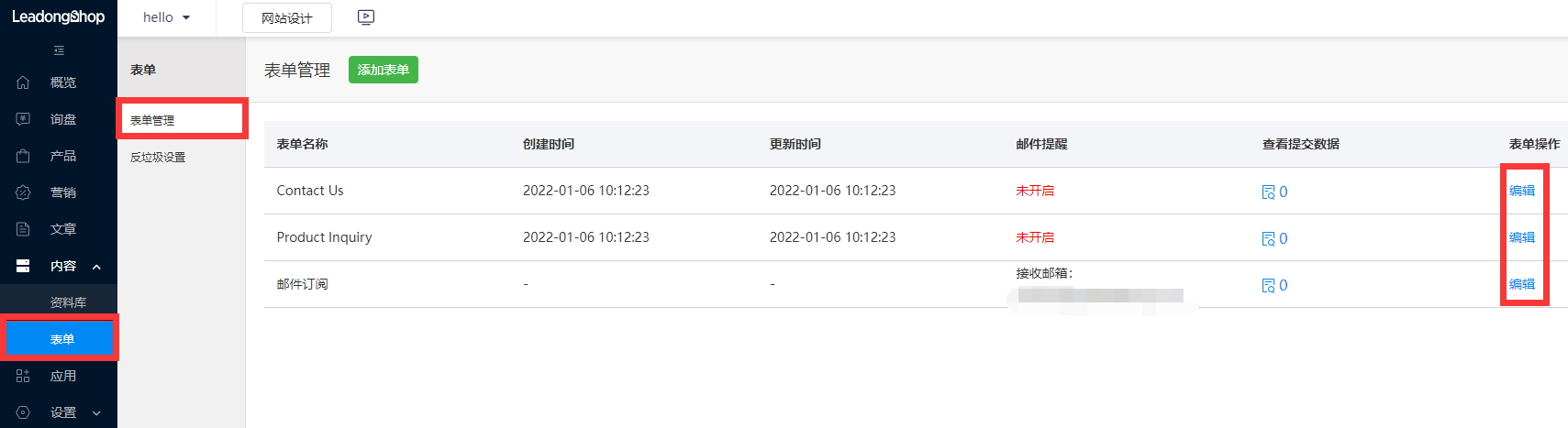The height and width of the screenshot is (428, 1568).
Task: Select 表单管理 in the submenu
Action: point(152,120)
